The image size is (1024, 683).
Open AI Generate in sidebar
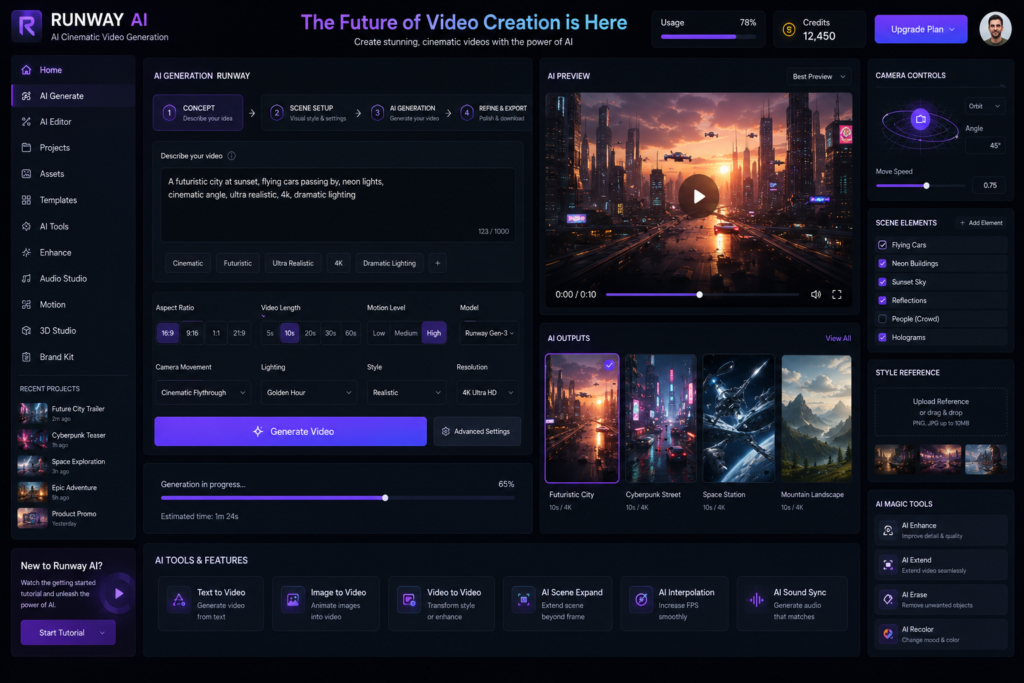click(x=73, y=96)
